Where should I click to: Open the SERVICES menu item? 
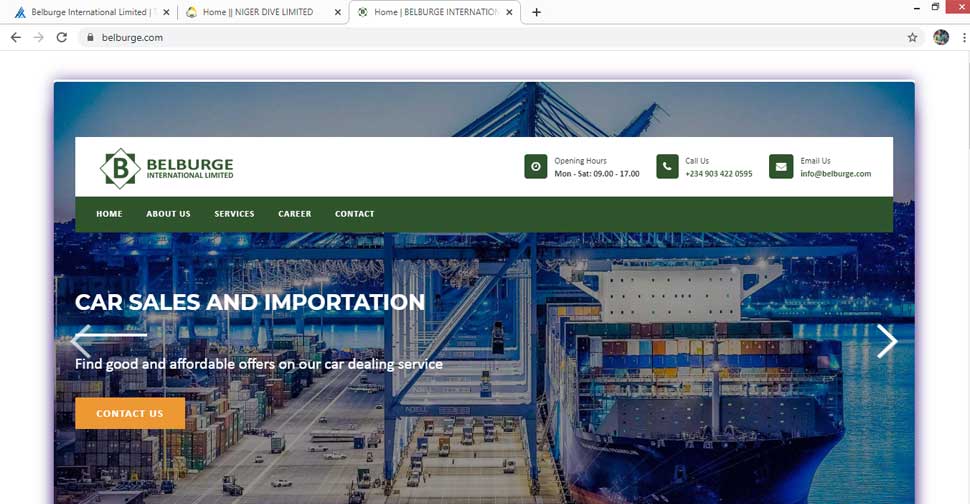[x=234, y=214]
